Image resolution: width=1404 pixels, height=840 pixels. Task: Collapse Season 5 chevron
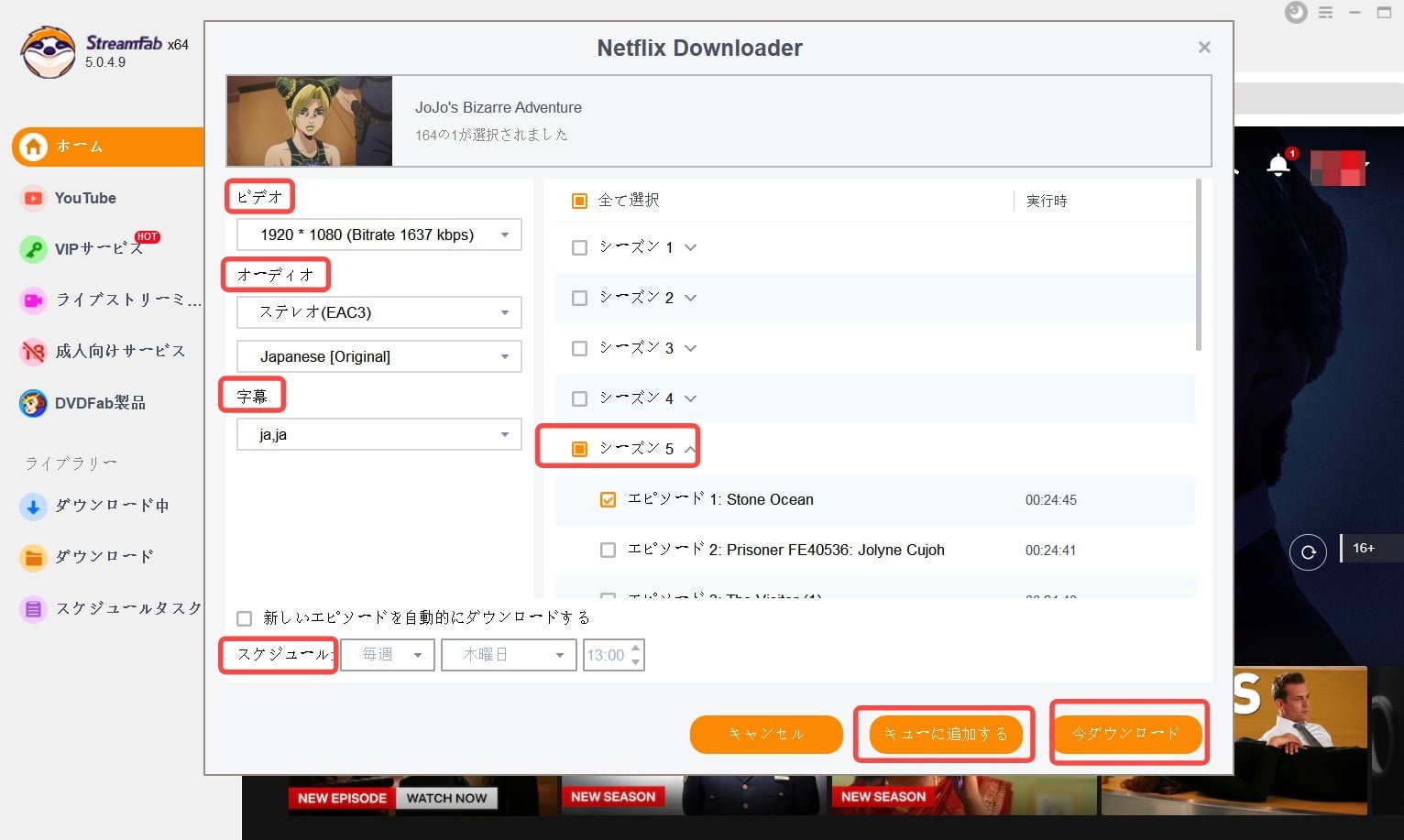pos(690,449)
